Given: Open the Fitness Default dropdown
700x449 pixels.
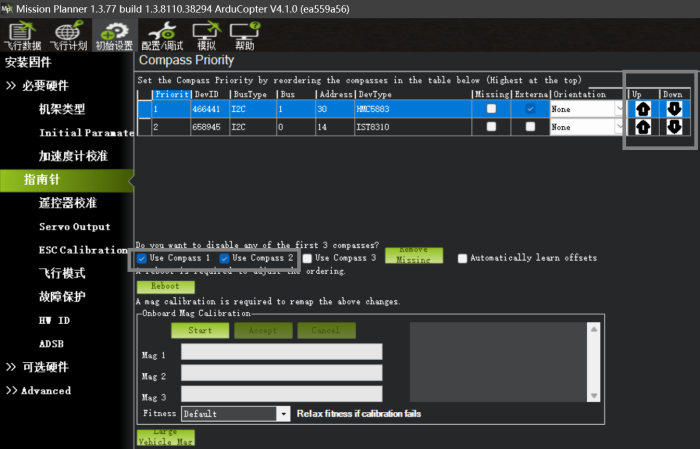Looking at the screenshot, I should (x=283, y=414).
